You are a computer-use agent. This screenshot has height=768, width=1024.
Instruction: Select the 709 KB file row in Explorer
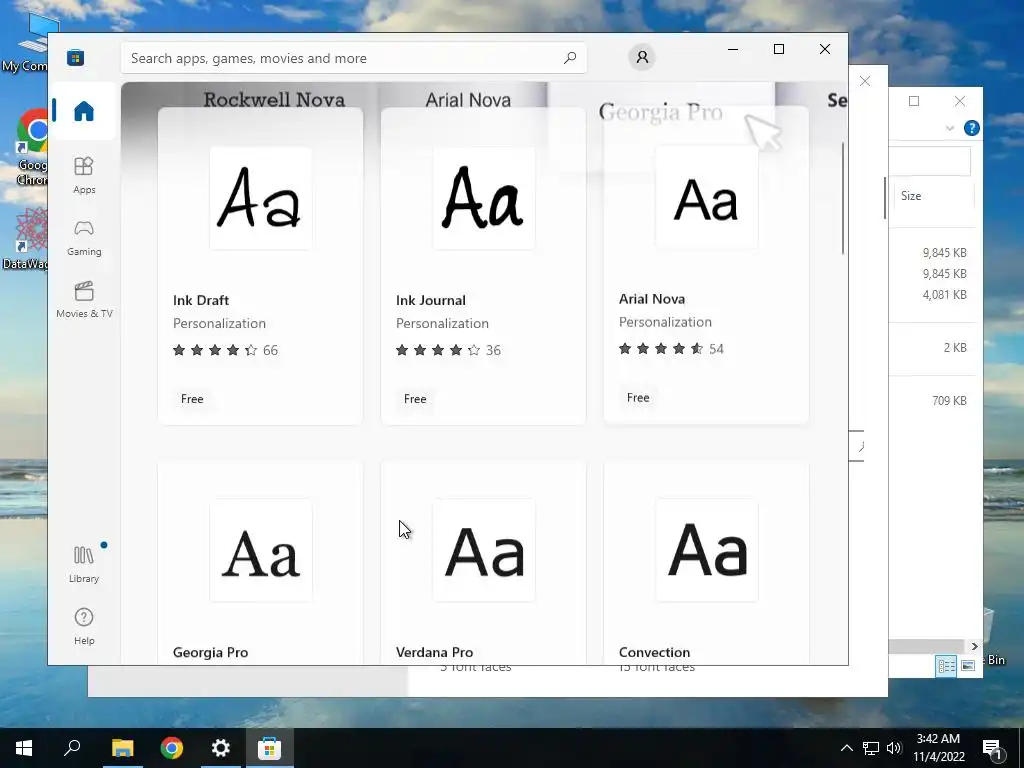pos(935,400)
